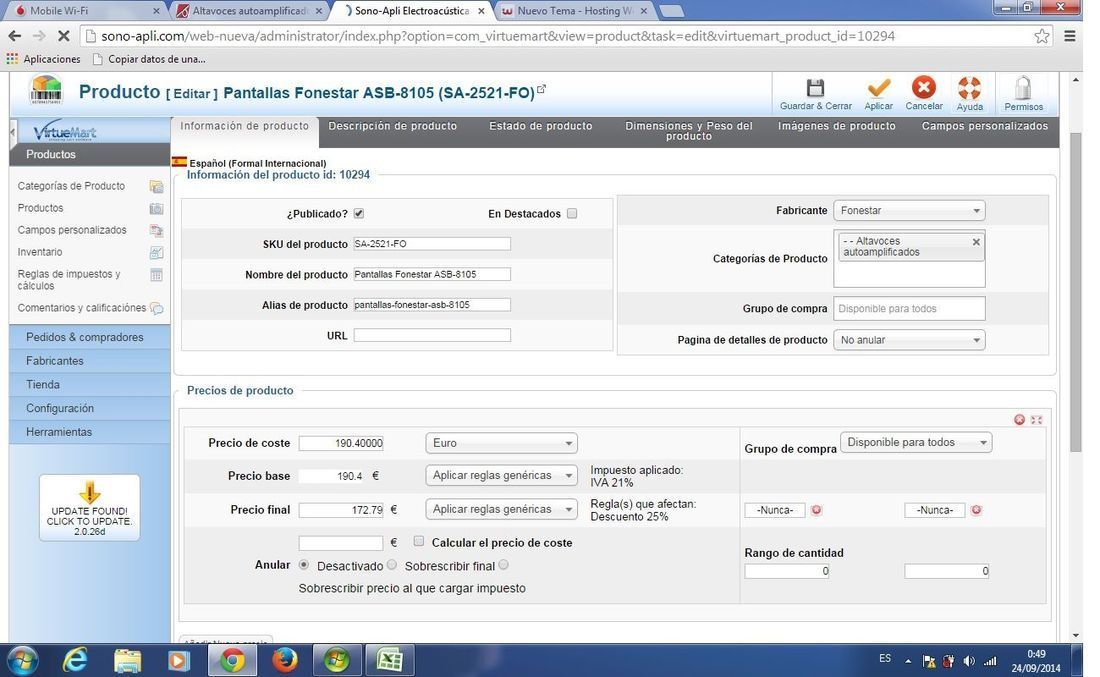
Task: Click the Campos personalizados sidebar icon
Action: pos(156,230)
